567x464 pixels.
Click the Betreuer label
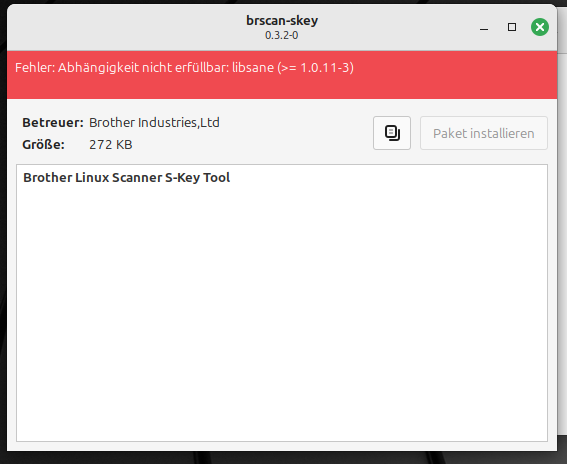click(x=53, y=123)
